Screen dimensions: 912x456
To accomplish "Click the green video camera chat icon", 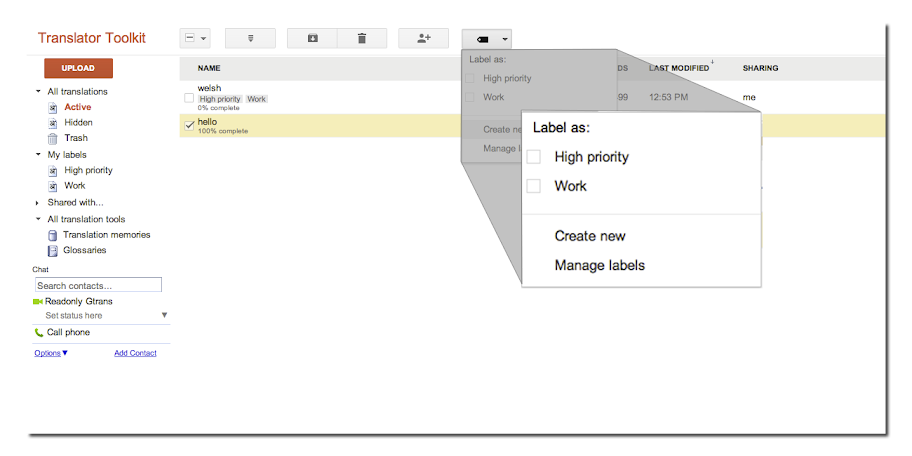I will tap(38, 301).
